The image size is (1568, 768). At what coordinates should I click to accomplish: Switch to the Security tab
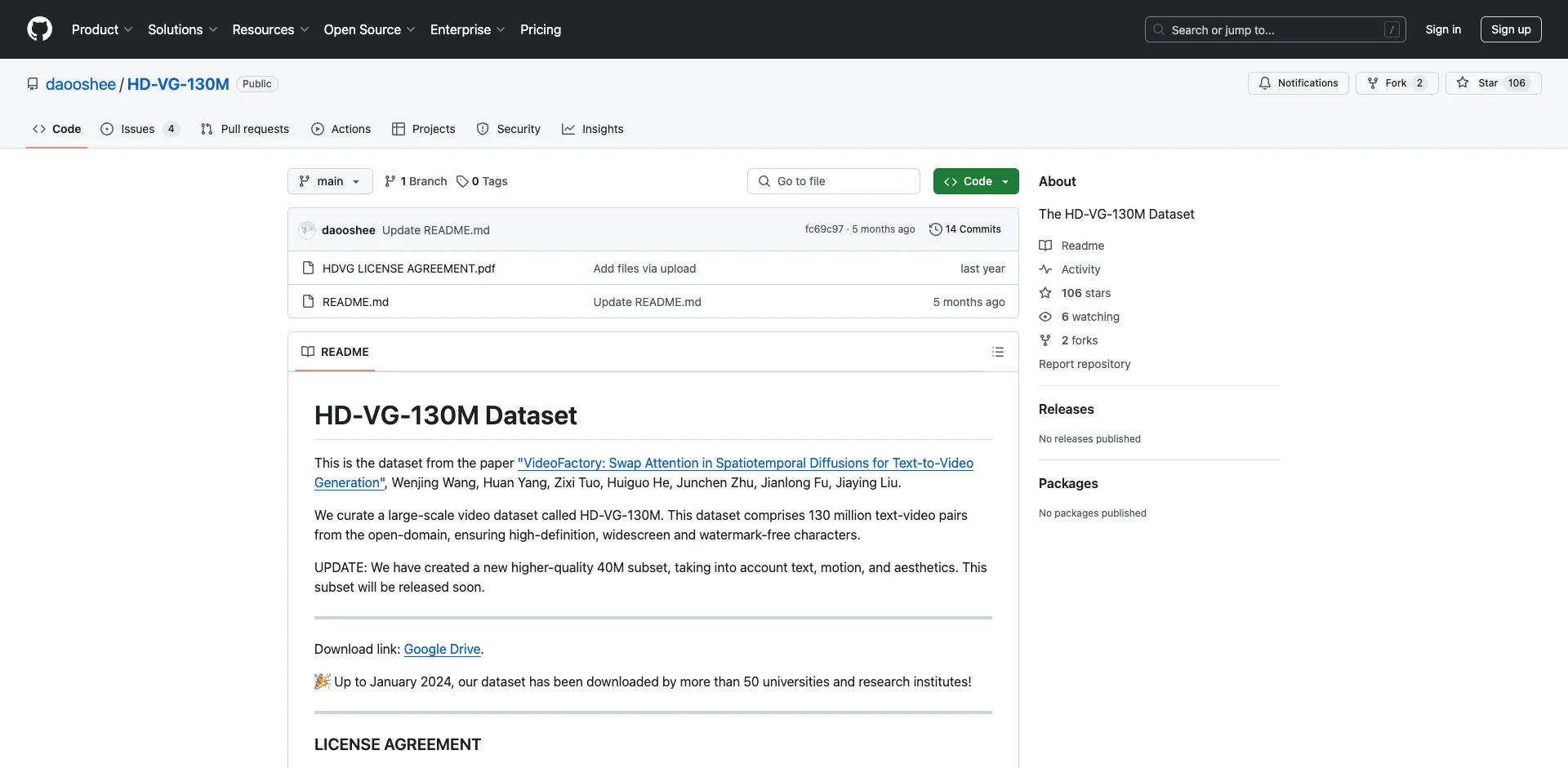point(509,129)
